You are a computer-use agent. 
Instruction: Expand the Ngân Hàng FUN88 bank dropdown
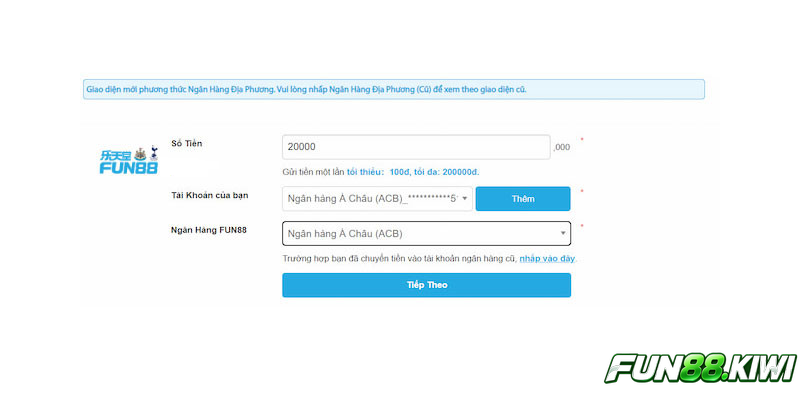427,234
